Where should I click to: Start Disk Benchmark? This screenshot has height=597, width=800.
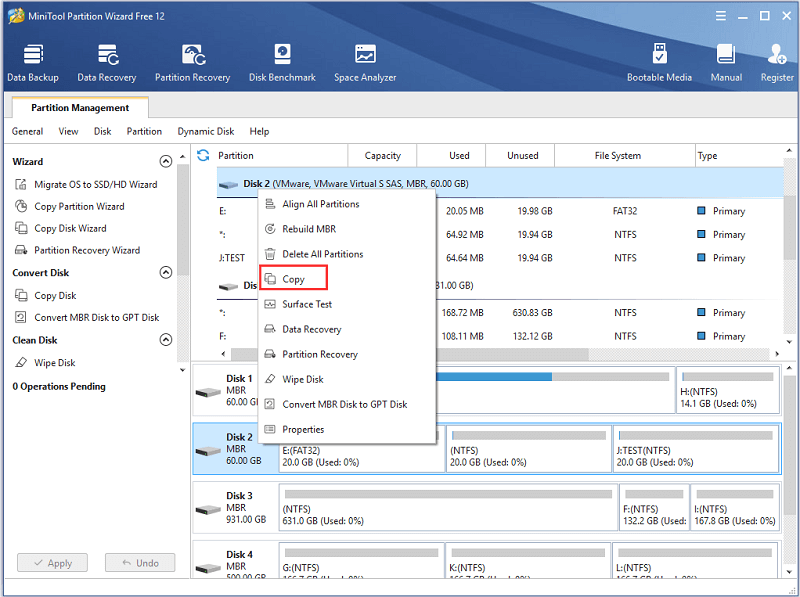click(282, 63)
